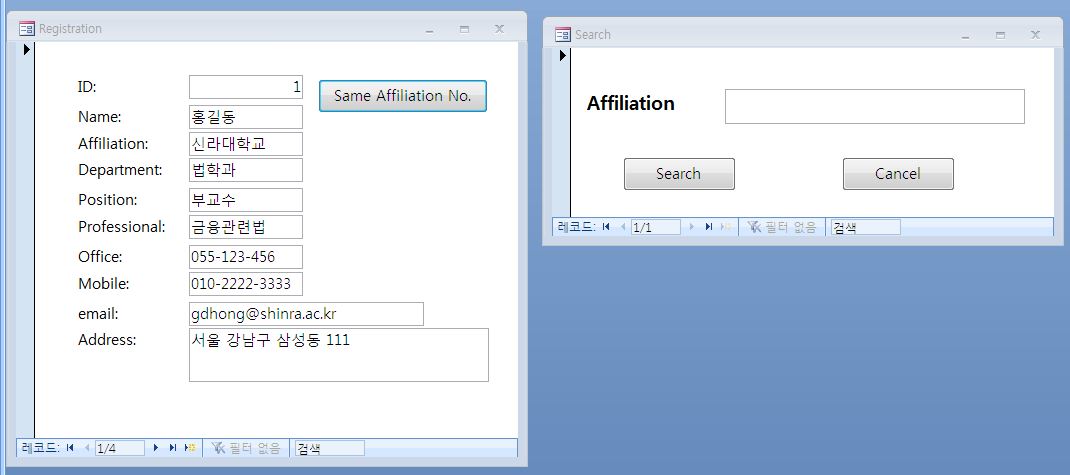Click the Name field 홍길동
The image size is (1070, 475).
pos(246,117)
